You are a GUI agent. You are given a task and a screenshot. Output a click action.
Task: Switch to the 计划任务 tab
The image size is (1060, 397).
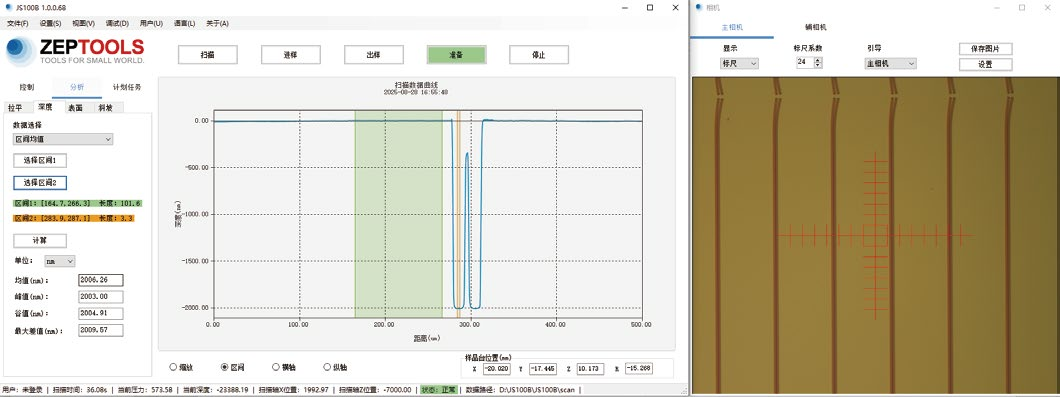tap(127, 87)
